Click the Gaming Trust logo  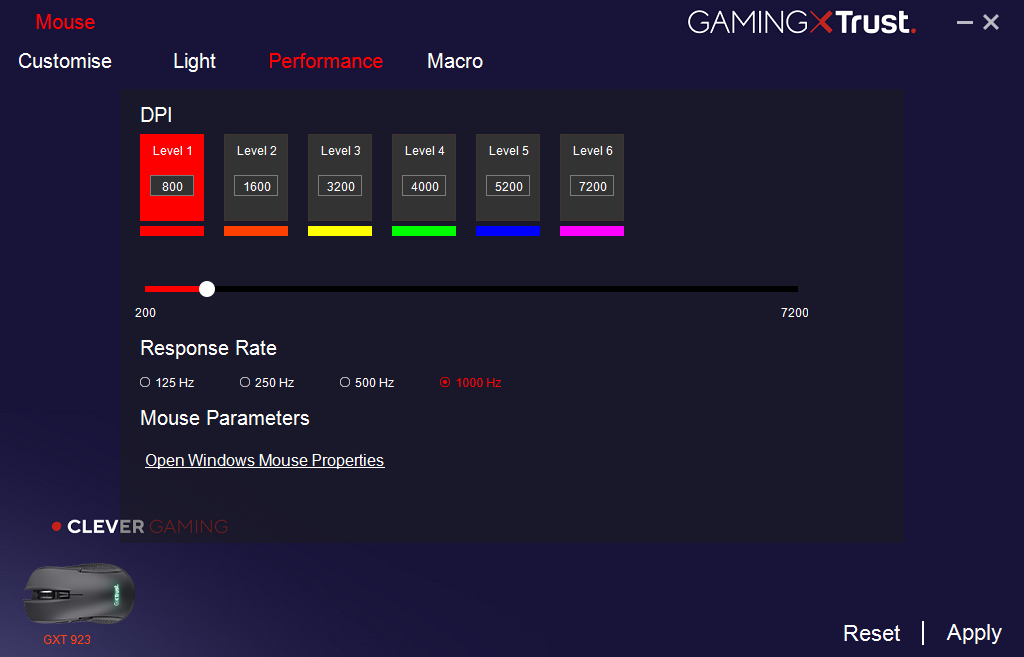click(802, 22)
